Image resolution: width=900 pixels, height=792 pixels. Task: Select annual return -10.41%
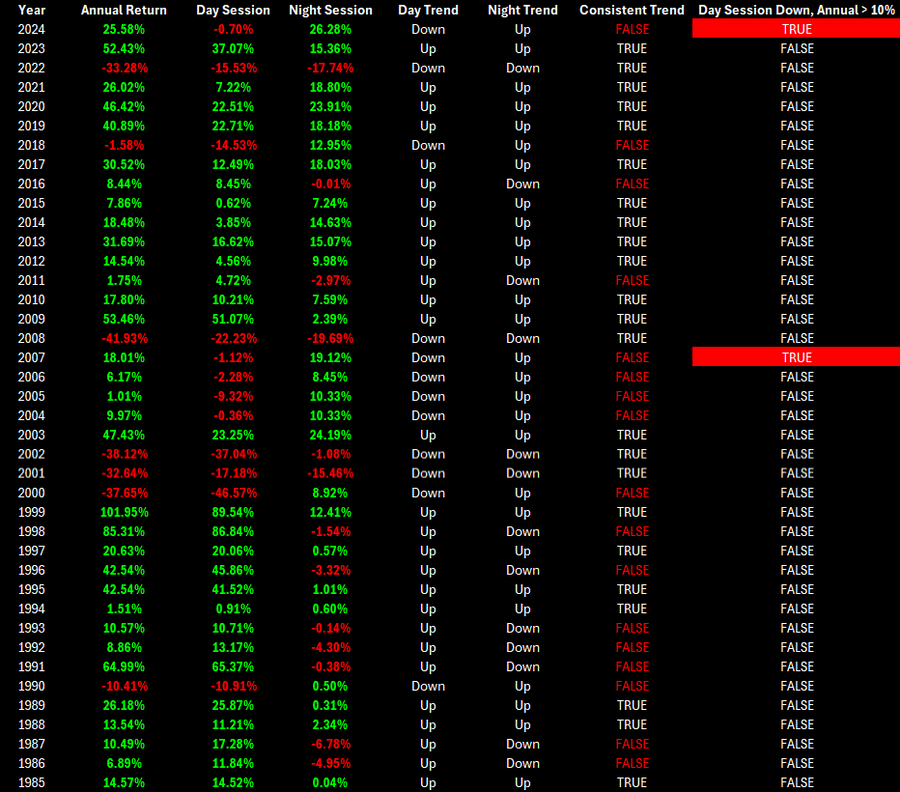(x=125, y=686)
